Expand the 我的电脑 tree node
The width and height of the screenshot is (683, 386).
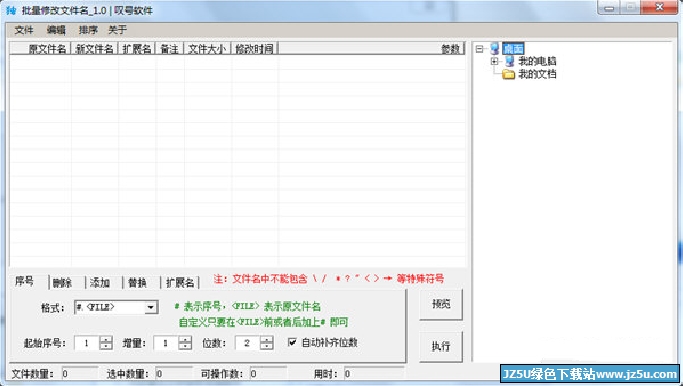pyautogui.click(x=494, y=61)
